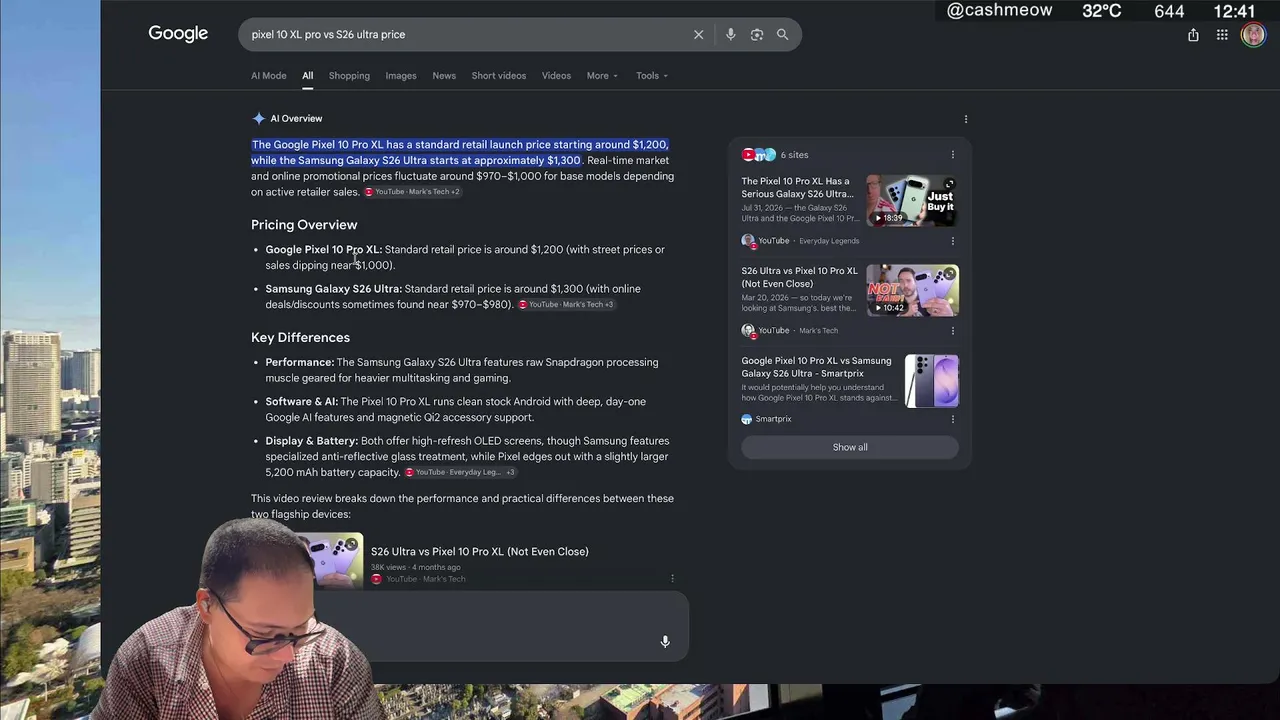This screenshot has height=720, width=1280.
Task: Click the 'Key Differences' heading
Action: click(300, 338)
